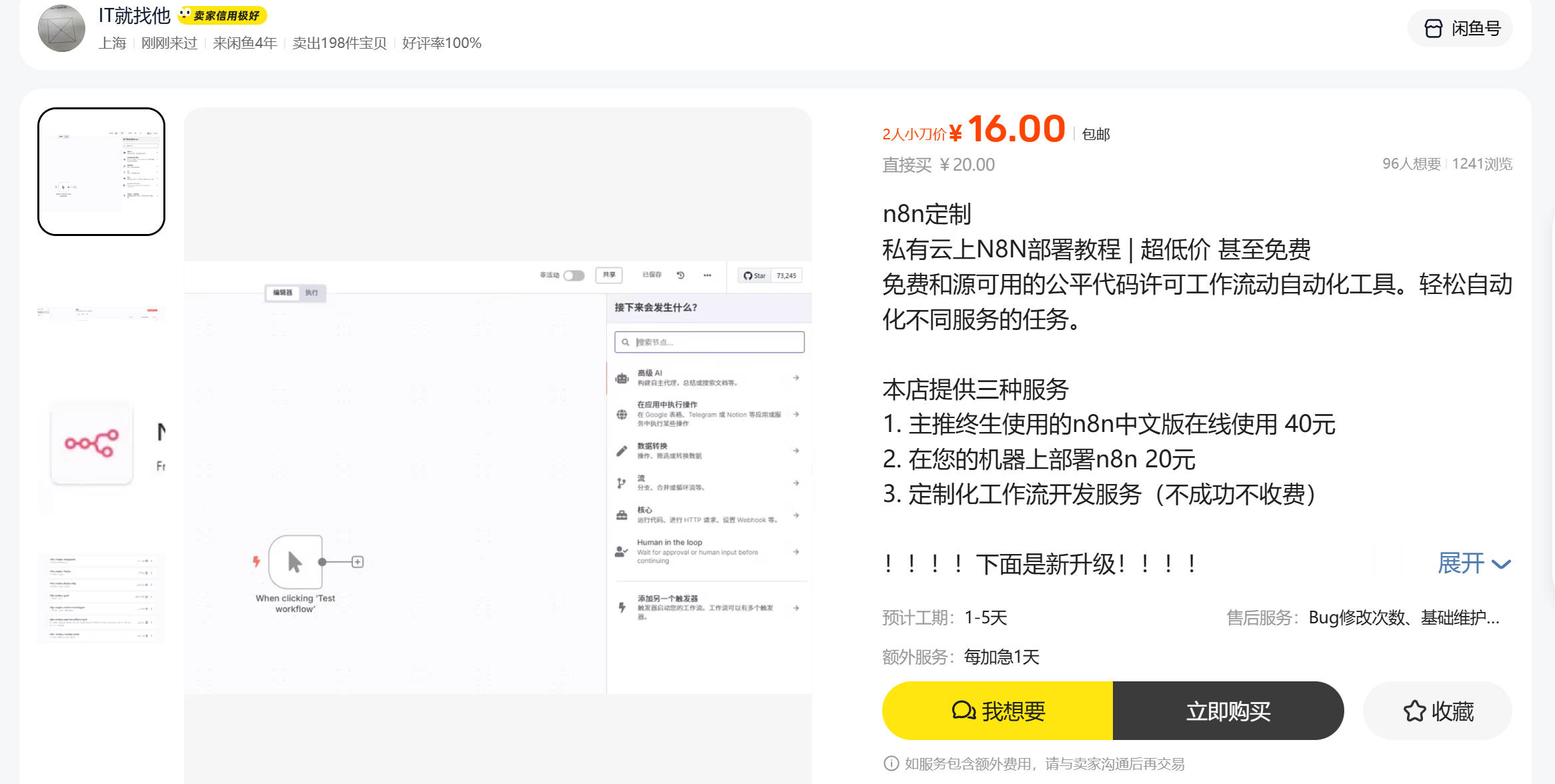Viewport: 1555px width, 784px height.
Task: Click 来闲鱼4年 seller stat
Action: click(245, 43)
